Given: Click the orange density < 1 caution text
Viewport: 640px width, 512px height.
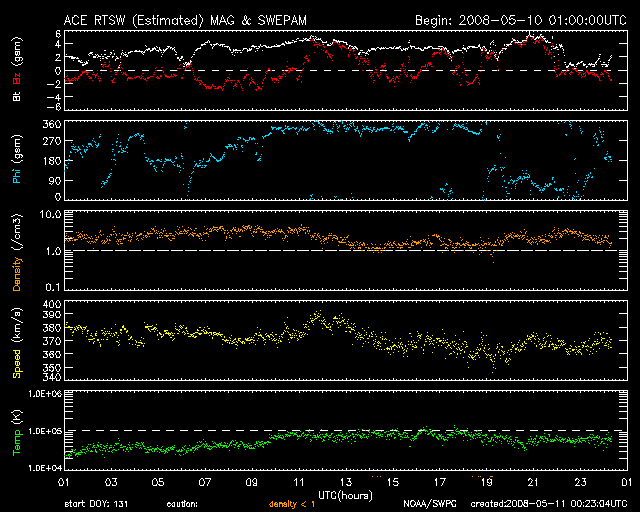Looking at the screenshot, I should [x=292, y=504].
